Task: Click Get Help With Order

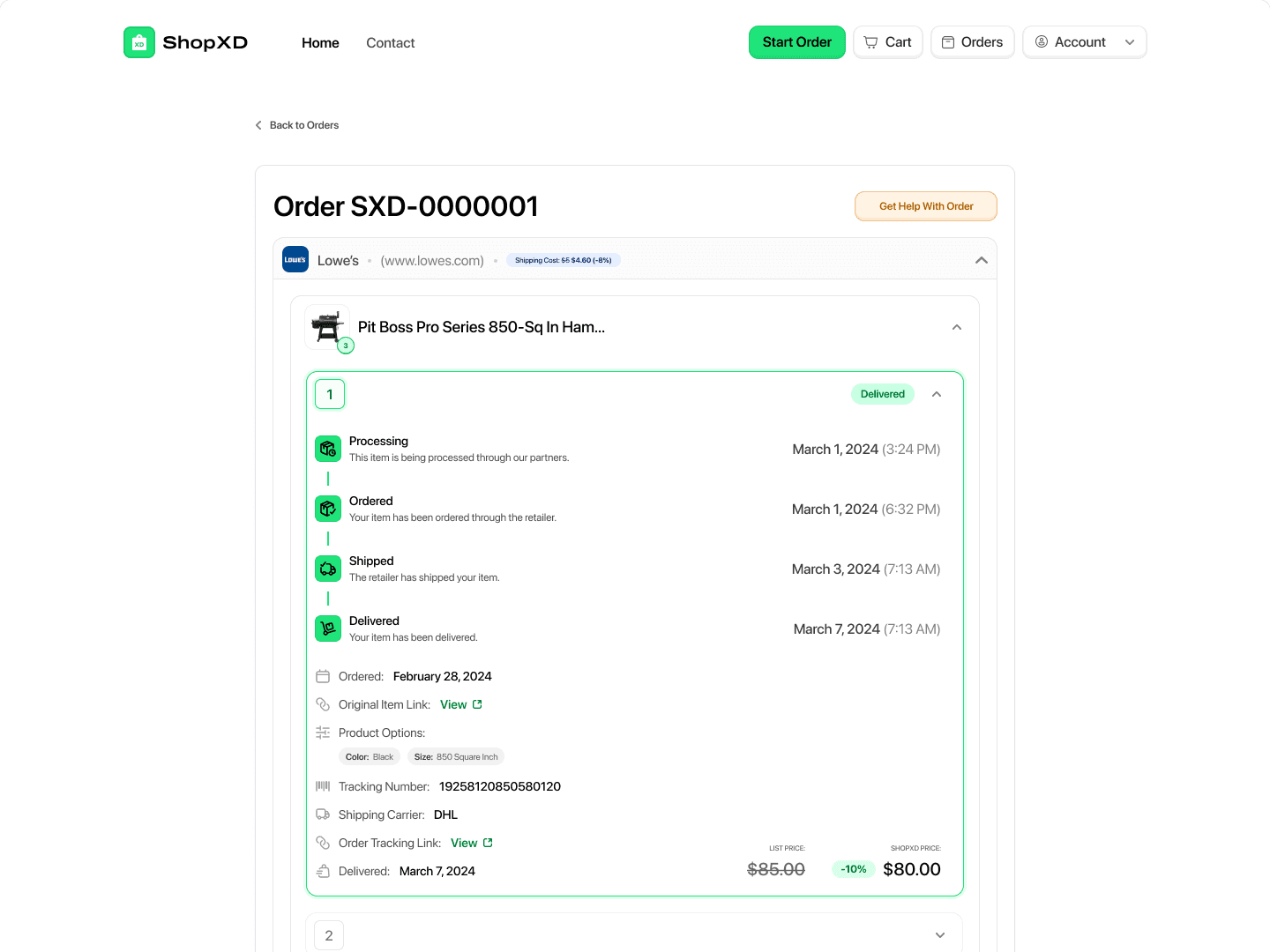Action: [x=926, y=206]
